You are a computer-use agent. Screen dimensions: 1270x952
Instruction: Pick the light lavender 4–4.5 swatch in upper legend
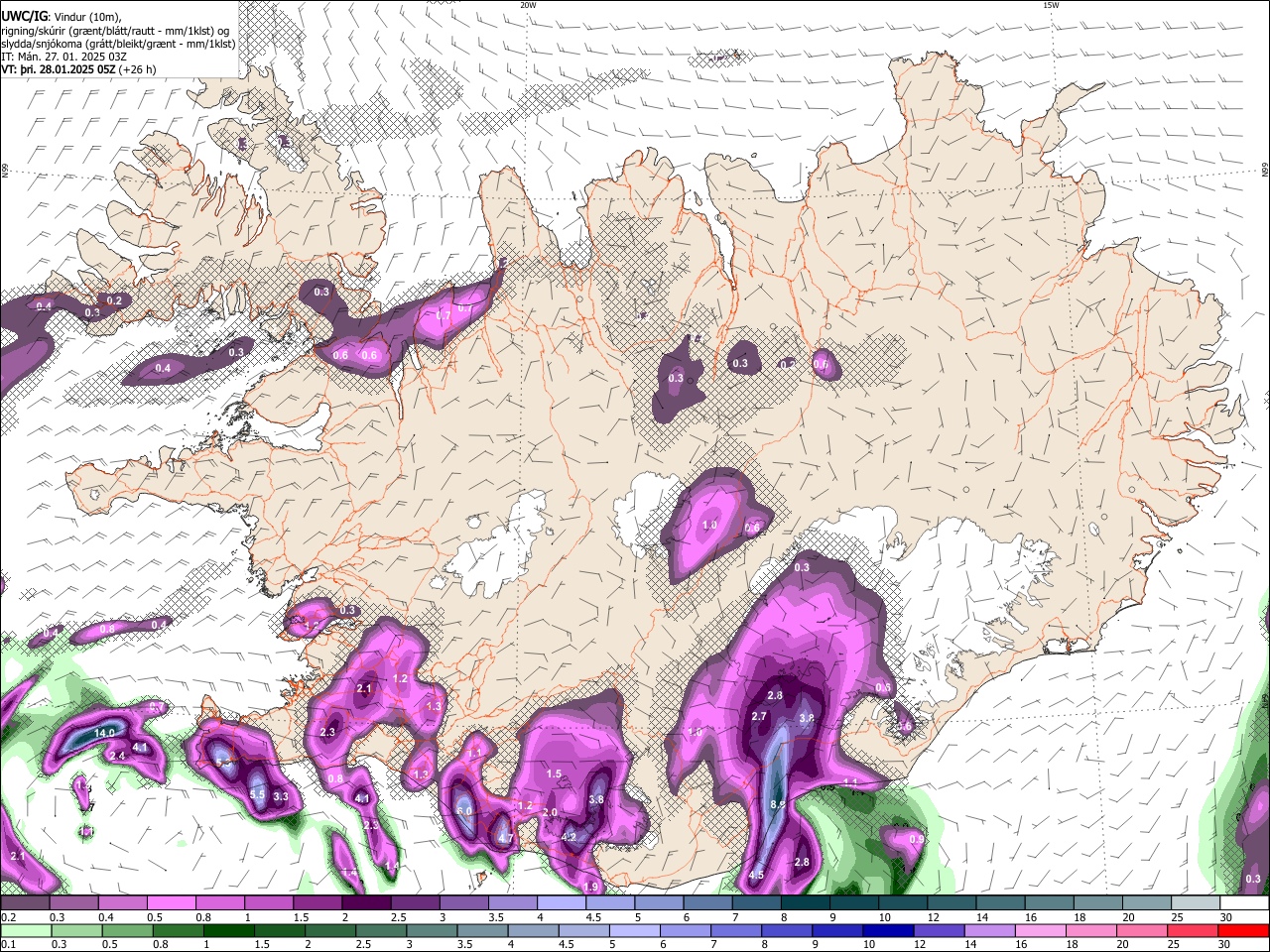click(x=562, y=903)
